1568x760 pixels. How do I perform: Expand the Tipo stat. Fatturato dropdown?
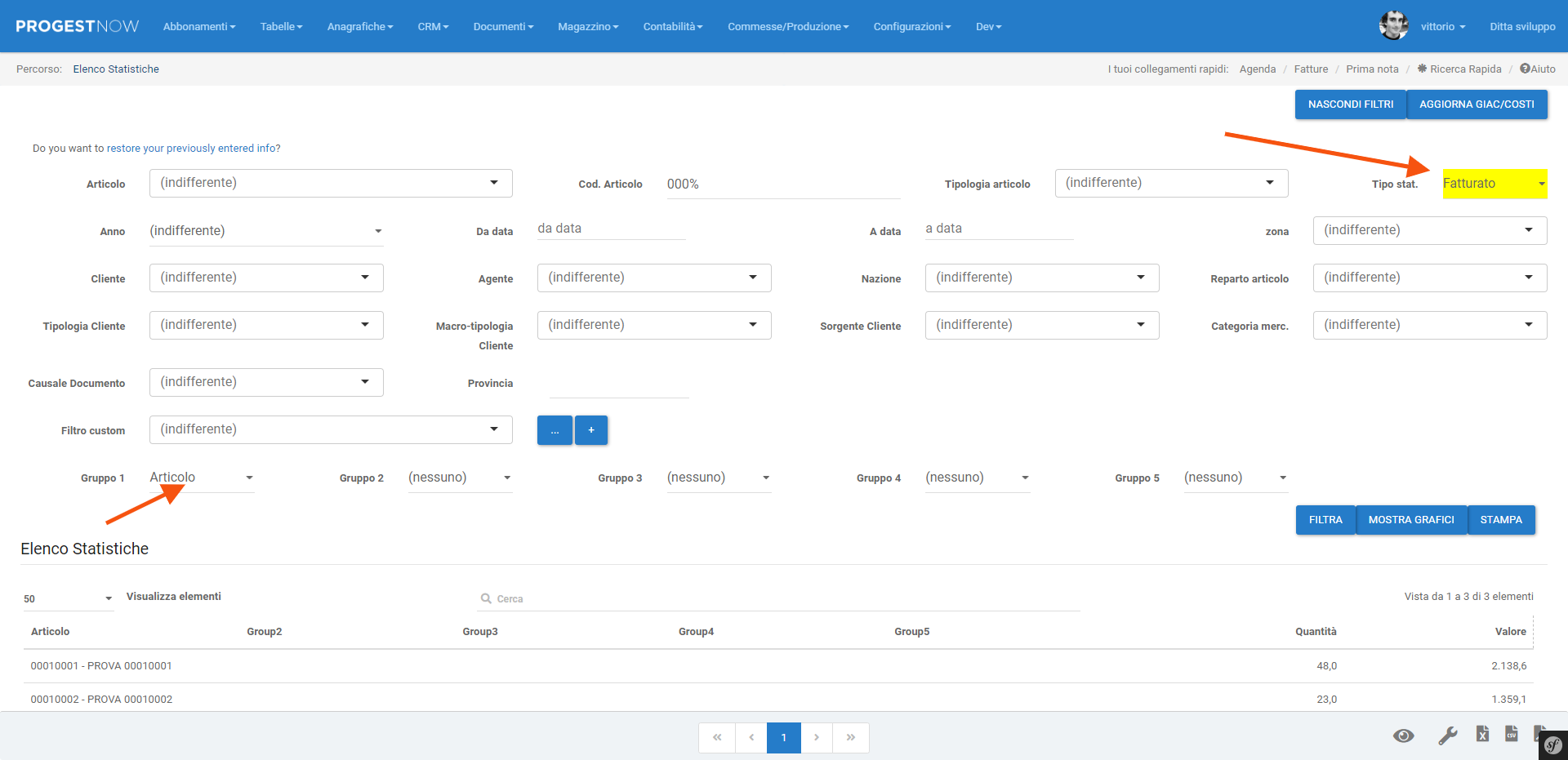[x=1494, y=184]
